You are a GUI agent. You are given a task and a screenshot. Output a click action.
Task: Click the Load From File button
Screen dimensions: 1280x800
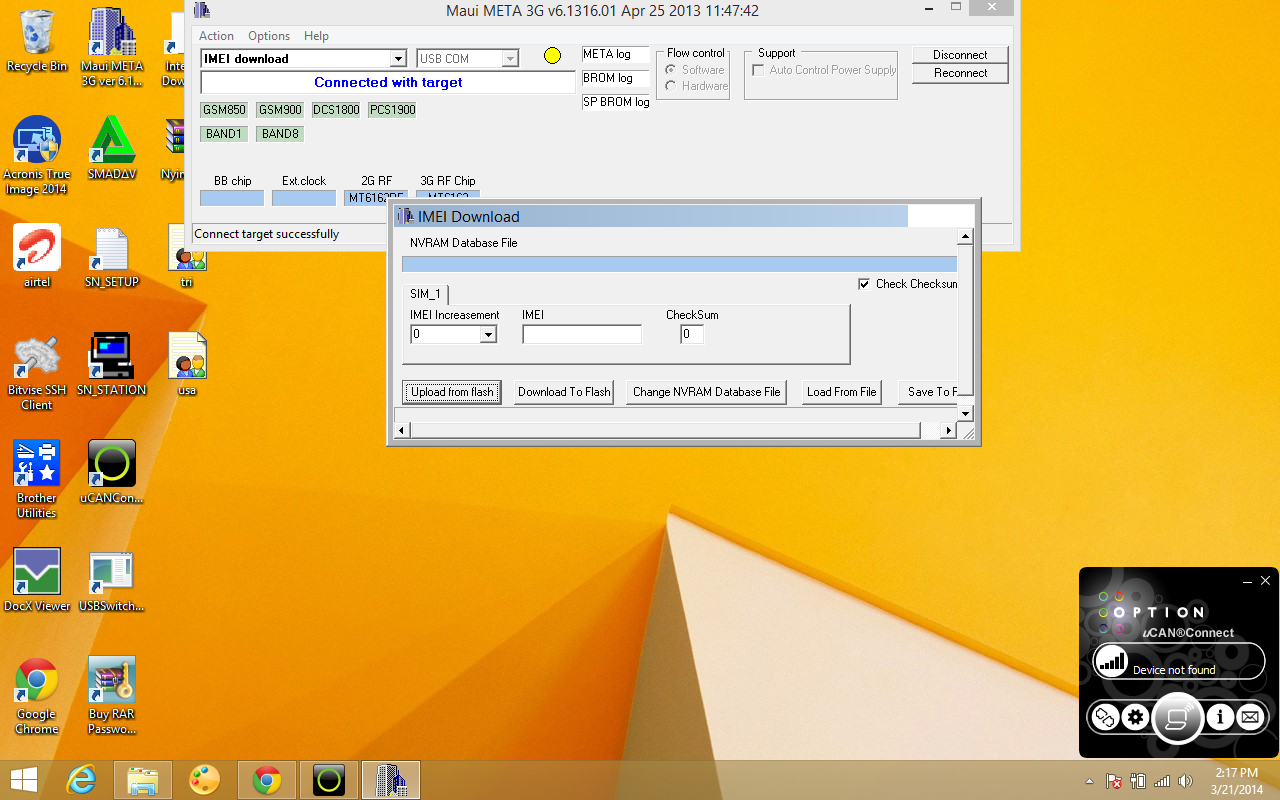point(842,392)
